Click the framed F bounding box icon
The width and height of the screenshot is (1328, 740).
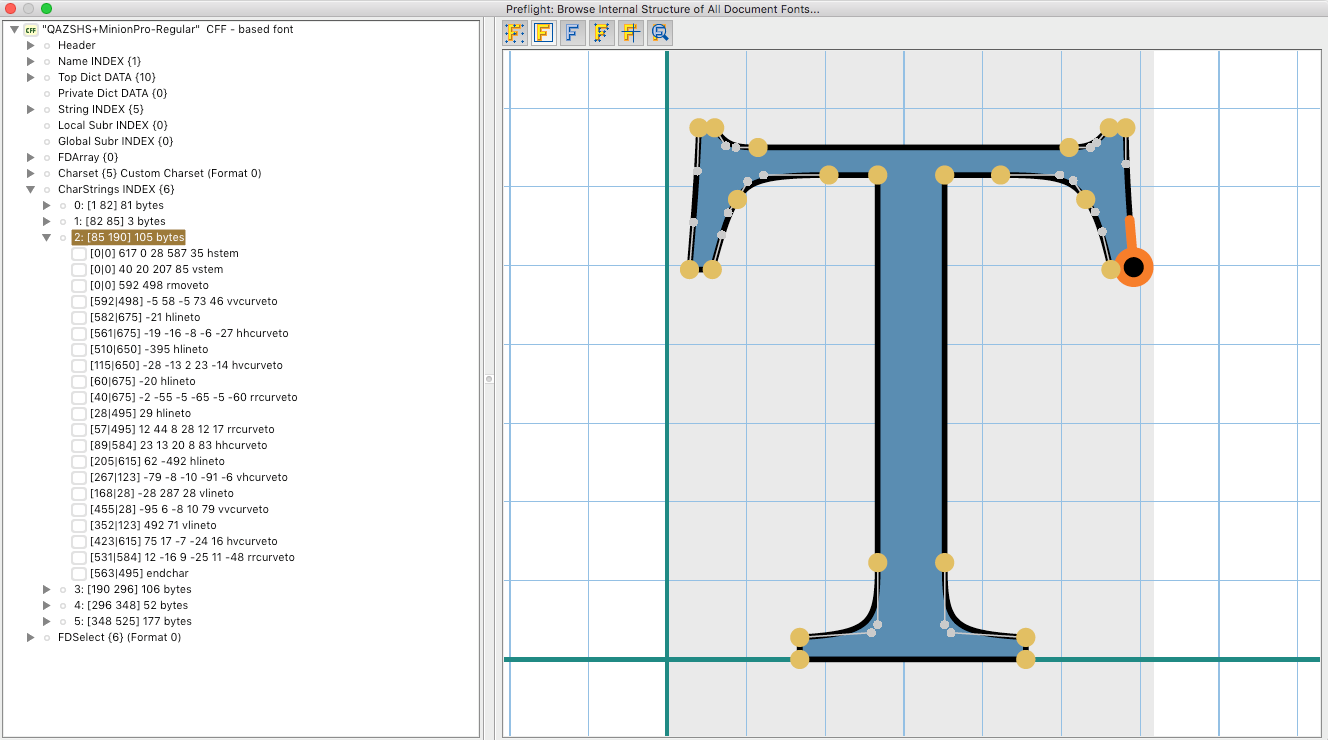544,33
